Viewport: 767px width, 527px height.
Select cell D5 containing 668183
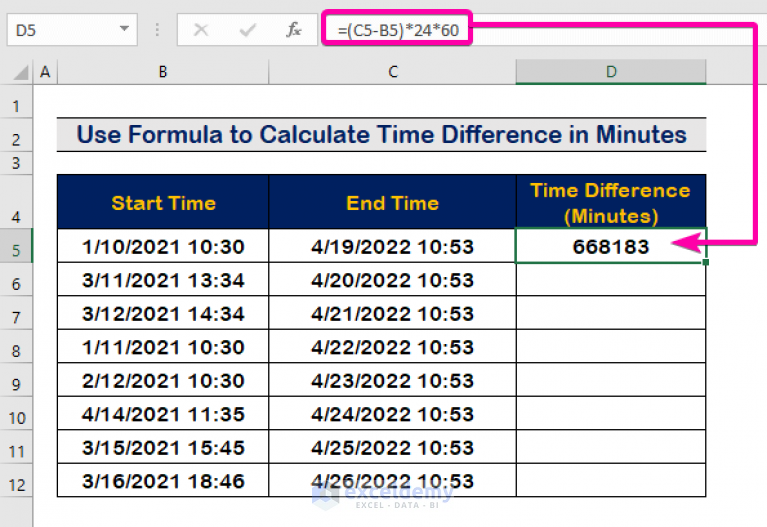(611, 246)
